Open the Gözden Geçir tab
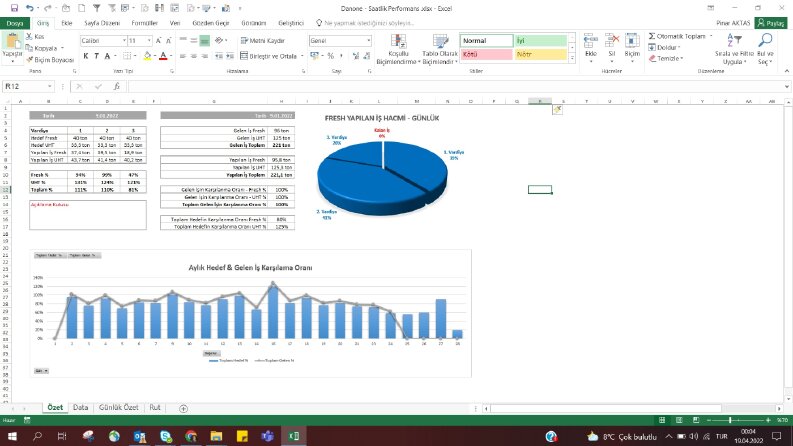The width and height of the screenshot is (793, 446). click(211, 23)
